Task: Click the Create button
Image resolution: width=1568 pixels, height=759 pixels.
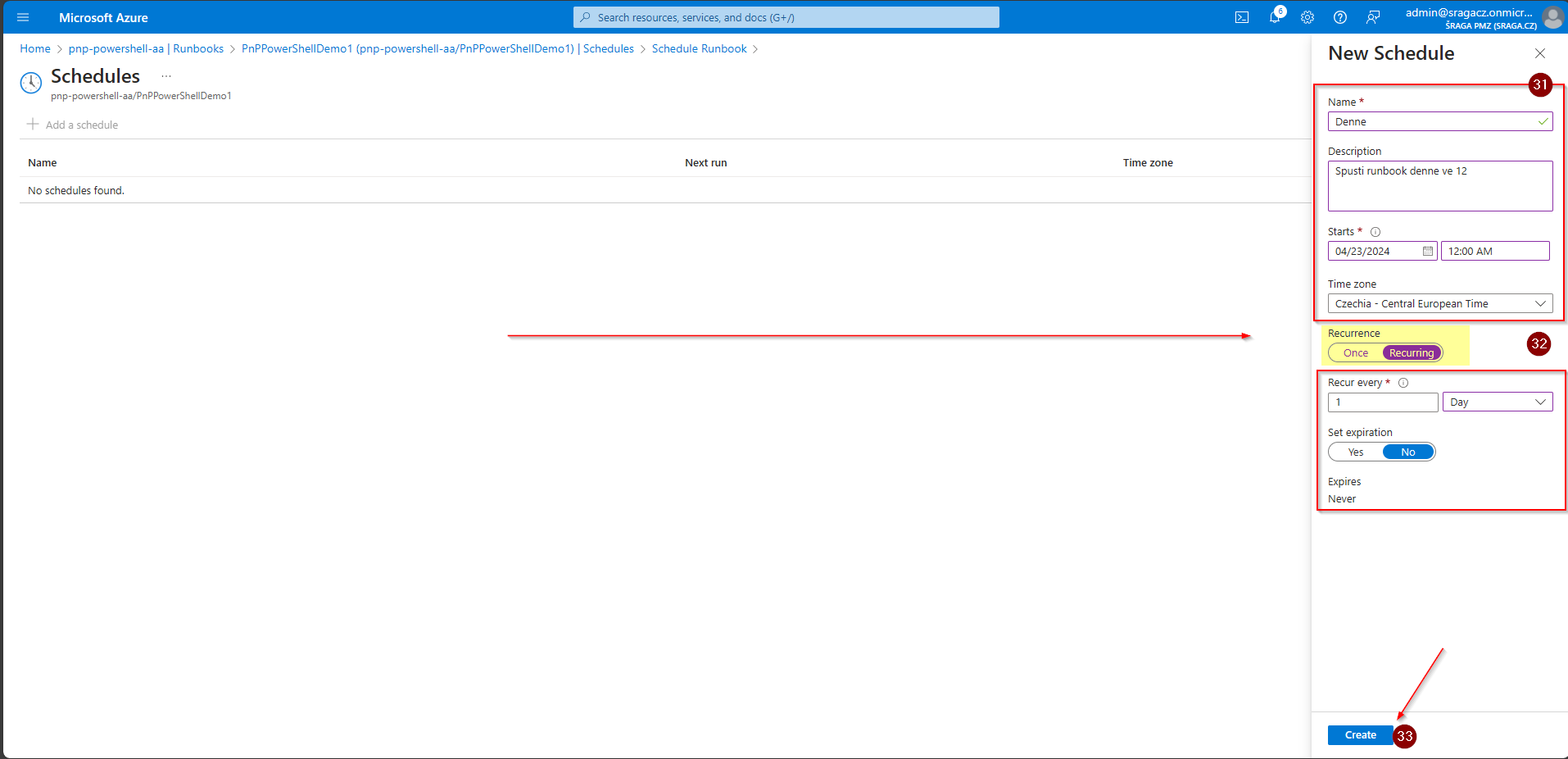Action: click(1361, 735)
